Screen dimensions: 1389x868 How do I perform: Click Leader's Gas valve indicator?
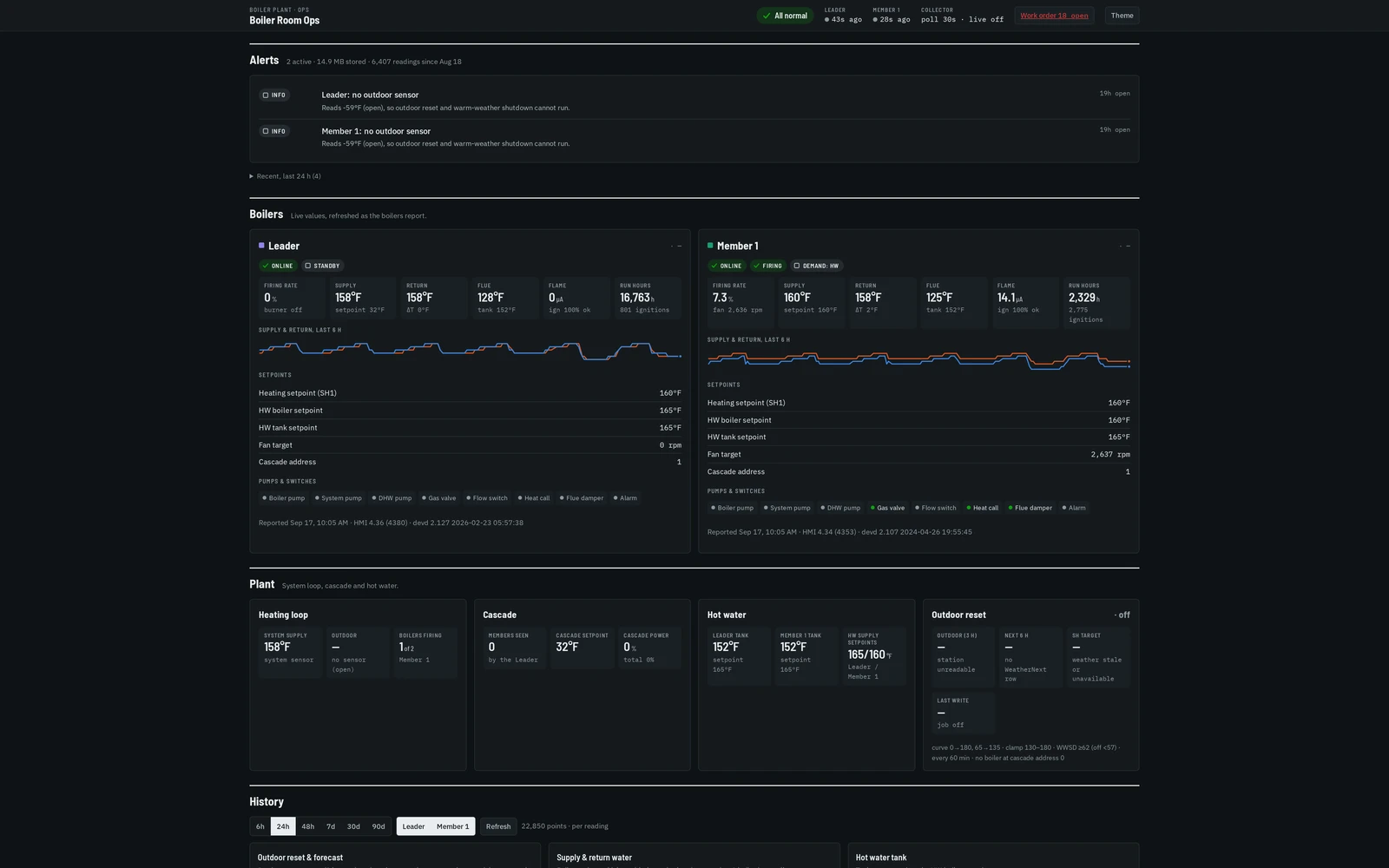point(439,498)
